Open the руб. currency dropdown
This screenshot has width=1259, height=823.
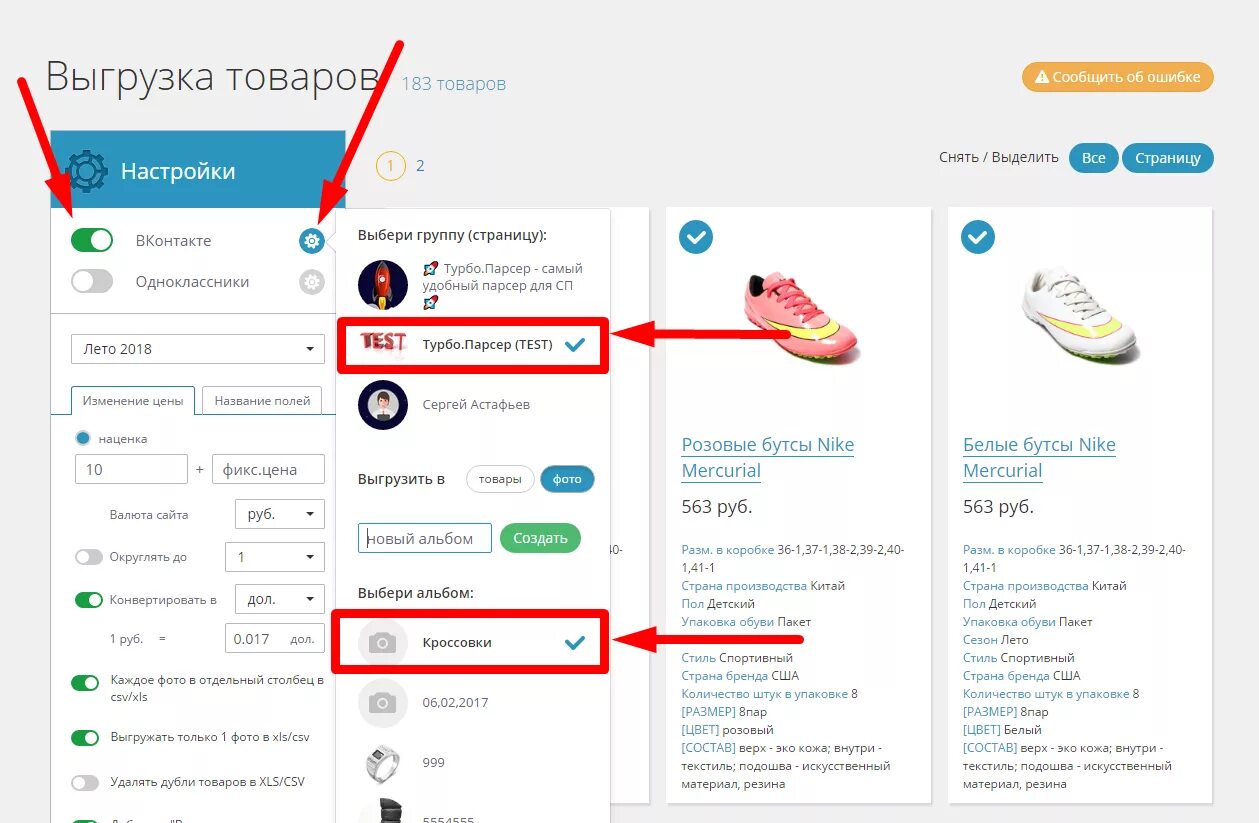(280, 514)
